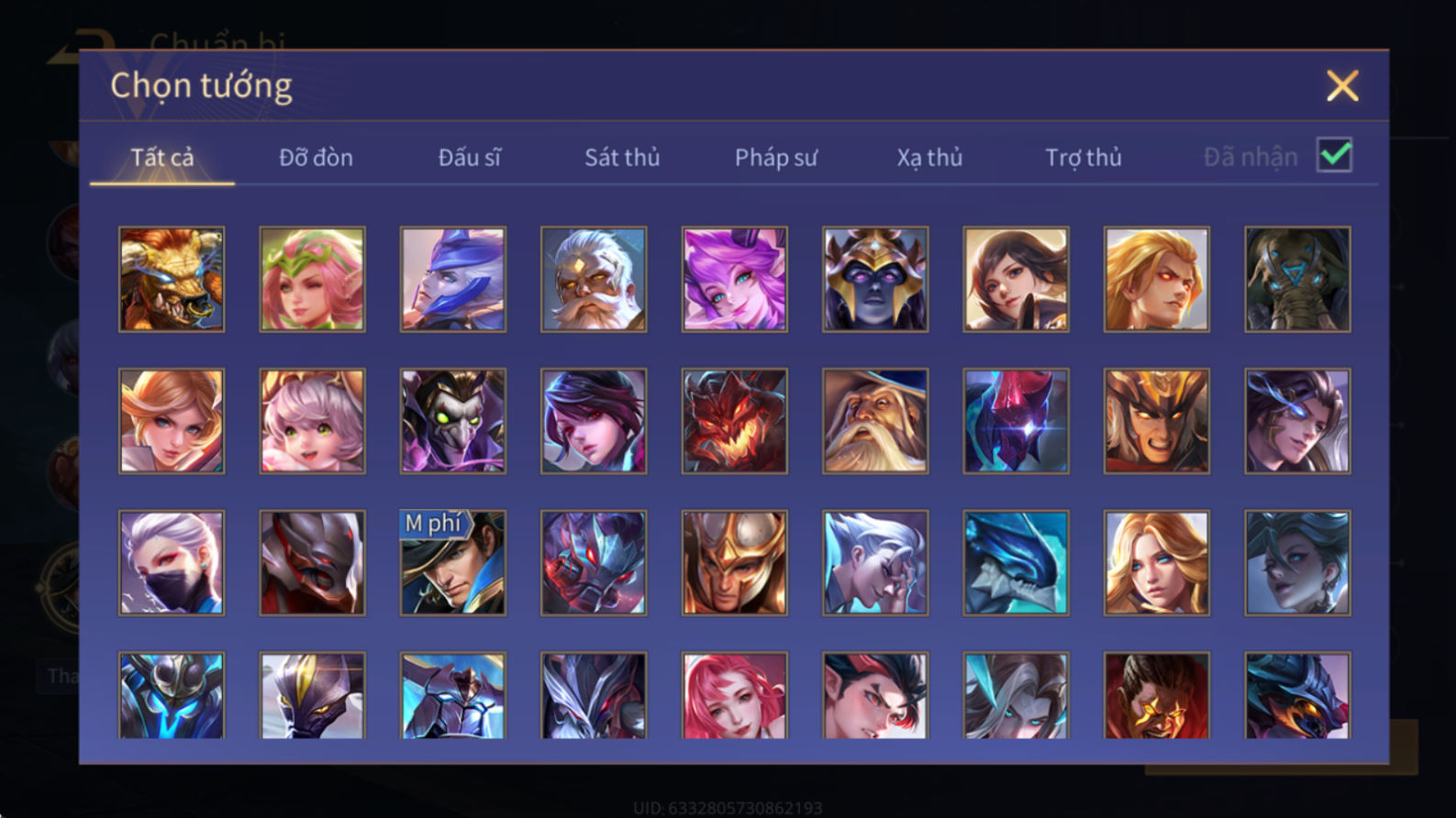Screen dimensions: 1456x818
Task: Toggle the Đã nhận checkbox
Action: click(x=1334, y=155)
